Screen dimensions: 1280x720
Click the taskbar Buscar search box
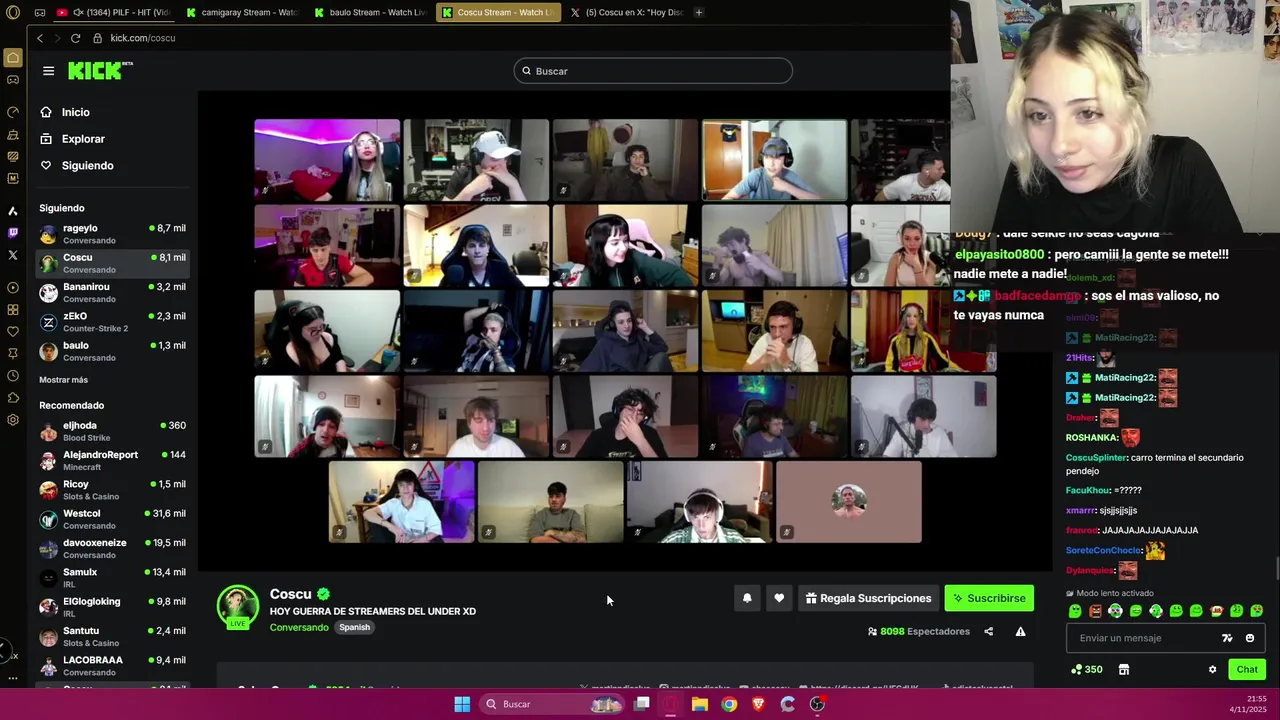tap(553, 704)
